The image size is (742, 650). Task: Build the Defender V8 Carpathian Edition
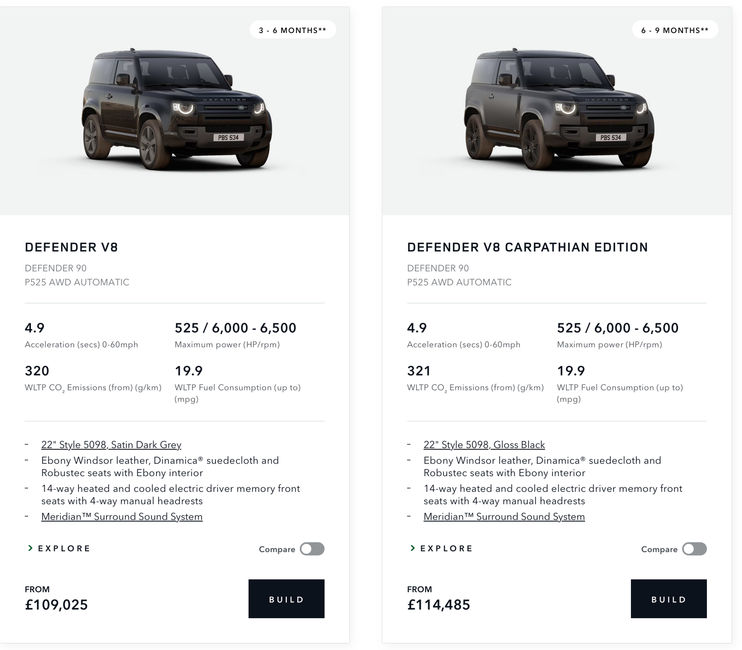click(669, 598)
